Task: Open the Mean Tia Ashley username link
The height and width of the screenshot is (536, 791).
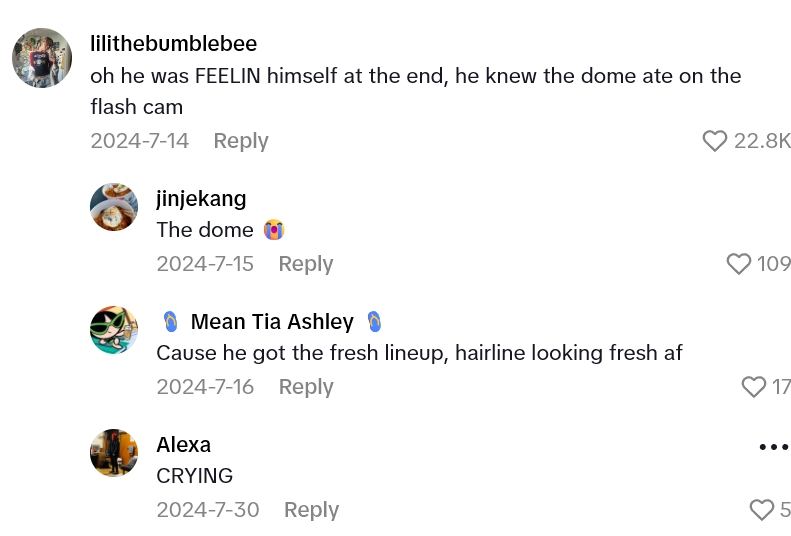Action: pos(272,322)
